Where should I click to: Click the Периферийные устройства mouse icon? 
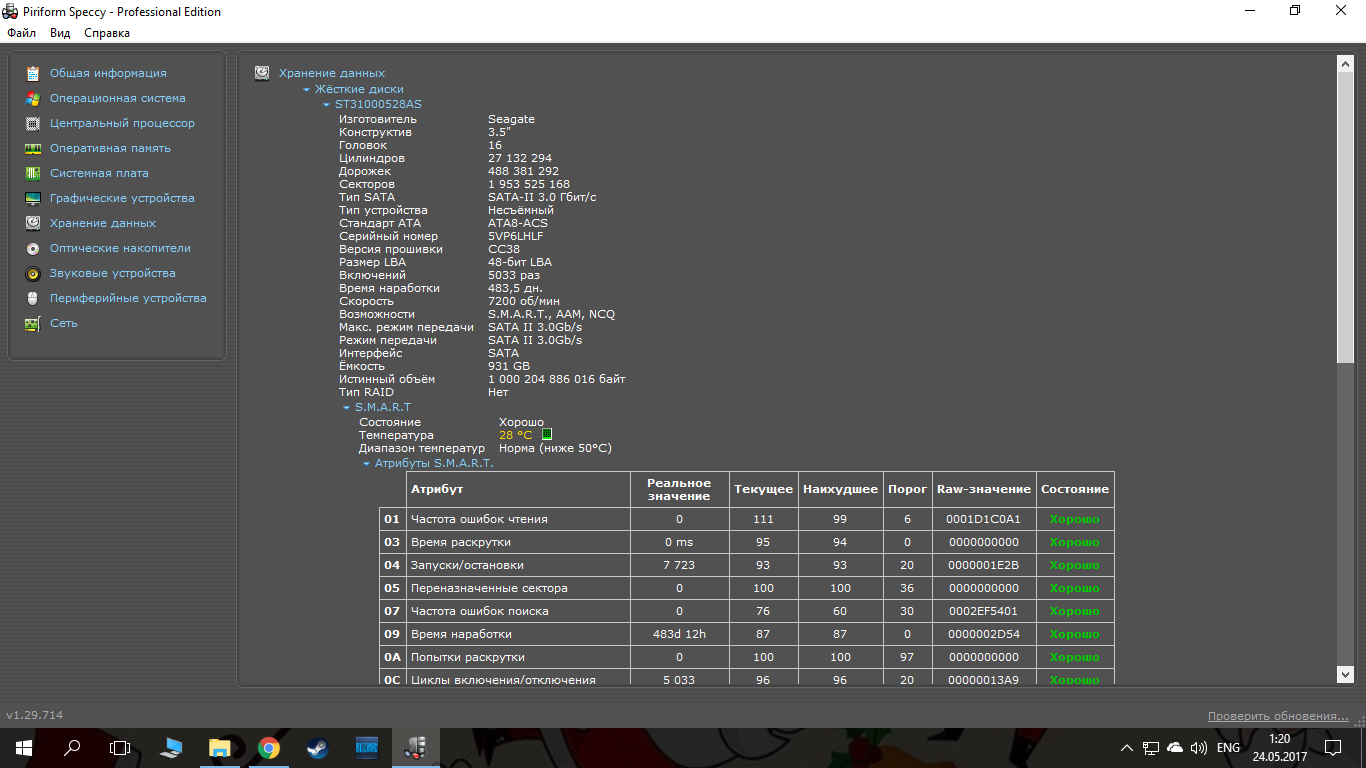[33, 298]
